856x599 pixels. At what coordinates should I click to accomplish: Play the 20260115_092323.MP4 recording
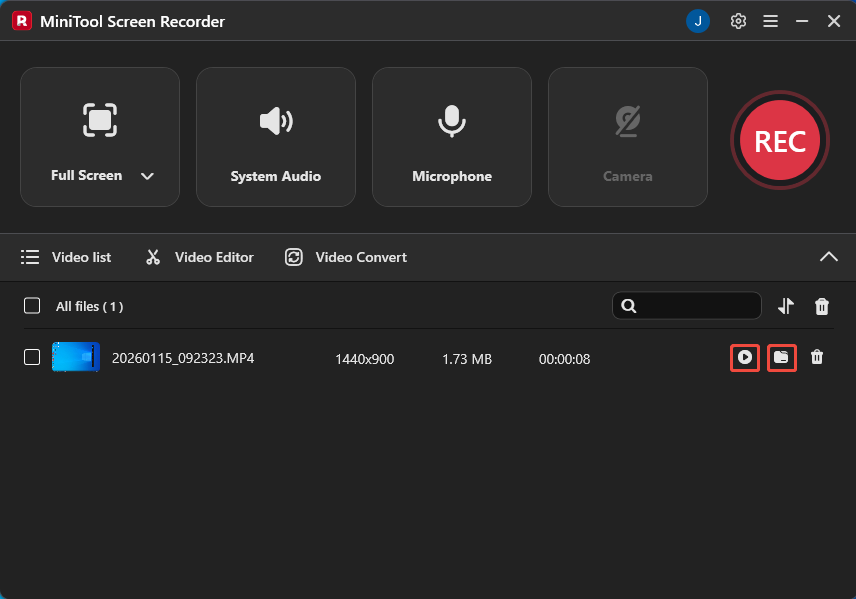(745, 357)
